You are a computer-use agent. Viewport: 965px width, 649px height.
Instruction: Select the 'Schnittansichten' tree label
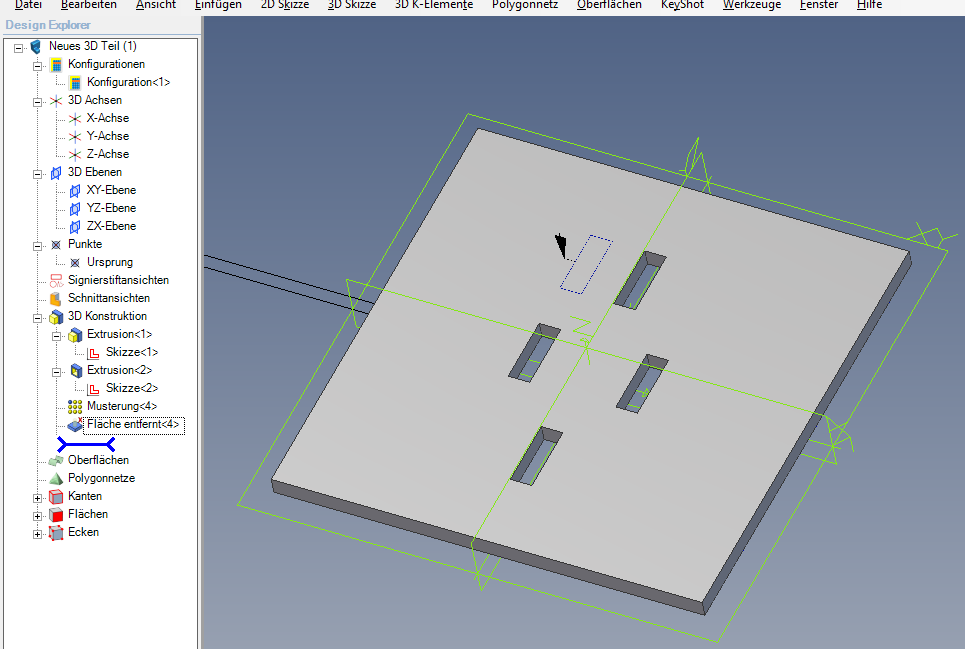[109, 298]
